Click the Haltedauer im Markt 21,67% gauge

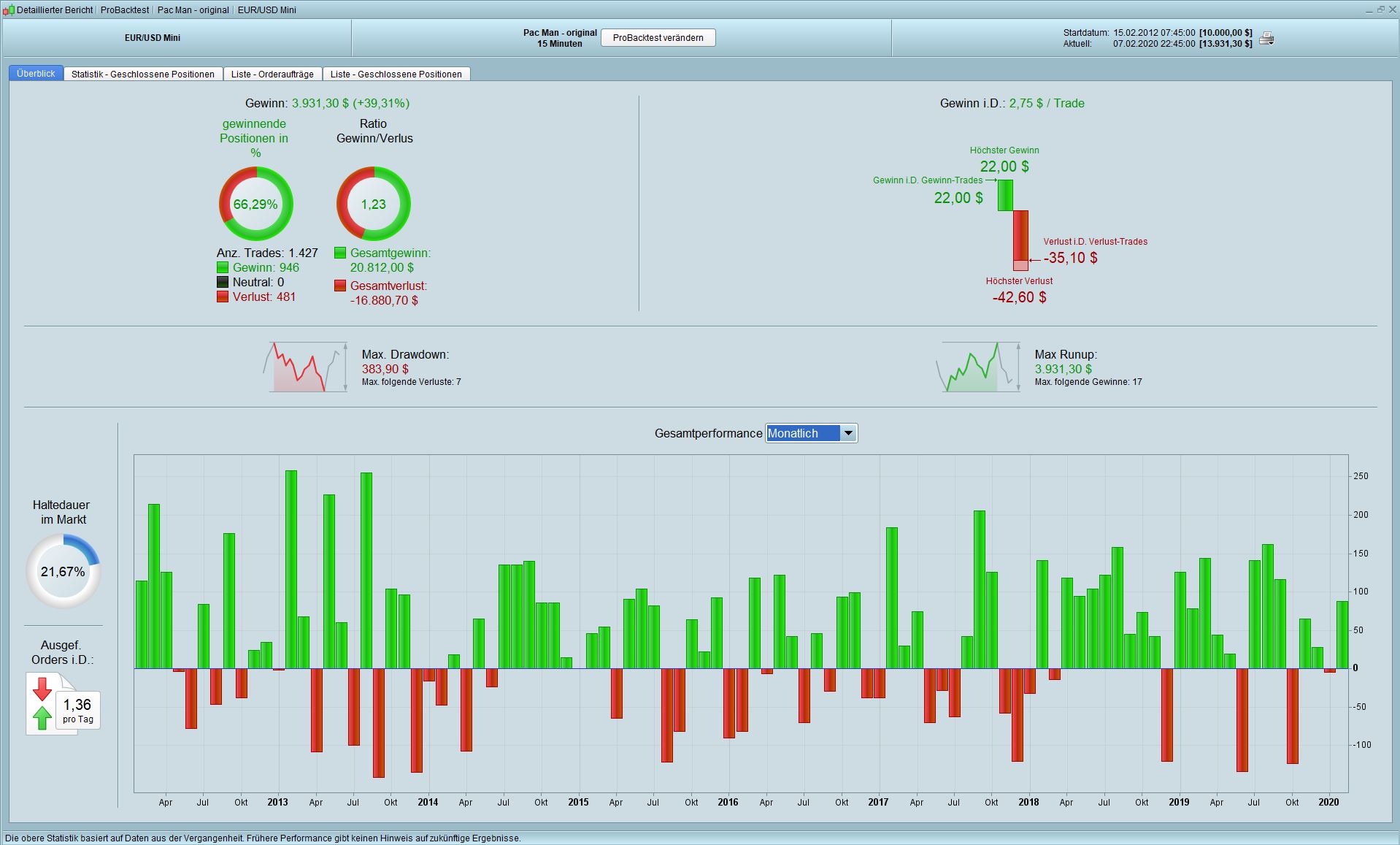click(63, 571)
